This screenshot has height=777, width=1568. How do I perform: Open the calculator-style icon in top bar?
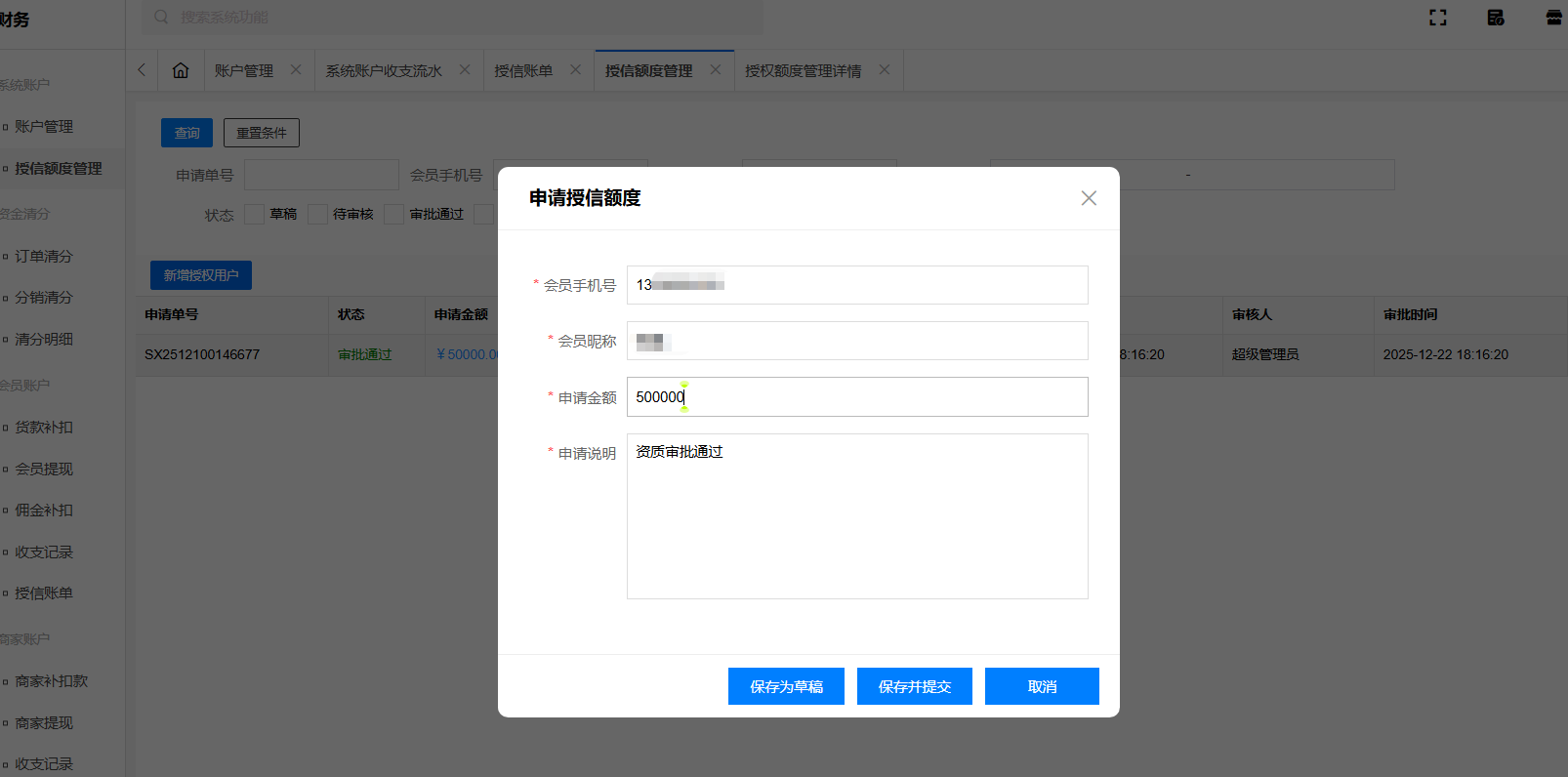pyautogui.click(x=1496, y=18)
